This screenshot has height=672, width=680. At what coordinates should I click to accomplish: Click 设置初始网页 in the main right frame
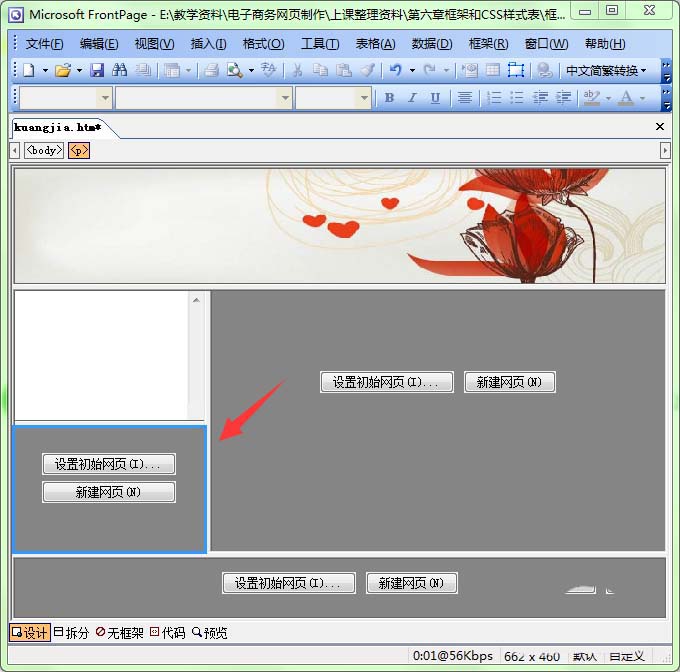pyautogui.click(x=387, y=382)
